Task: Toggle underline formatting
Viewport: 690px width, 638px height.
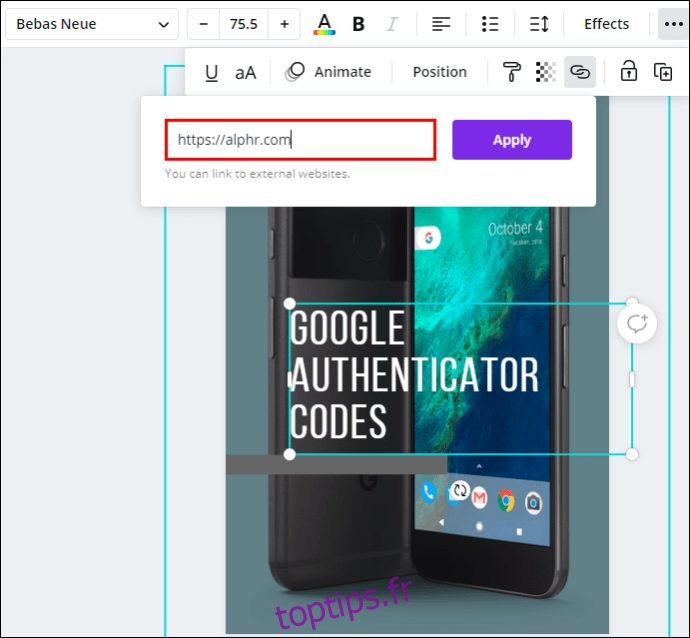Action: click(x=212, y=72)
